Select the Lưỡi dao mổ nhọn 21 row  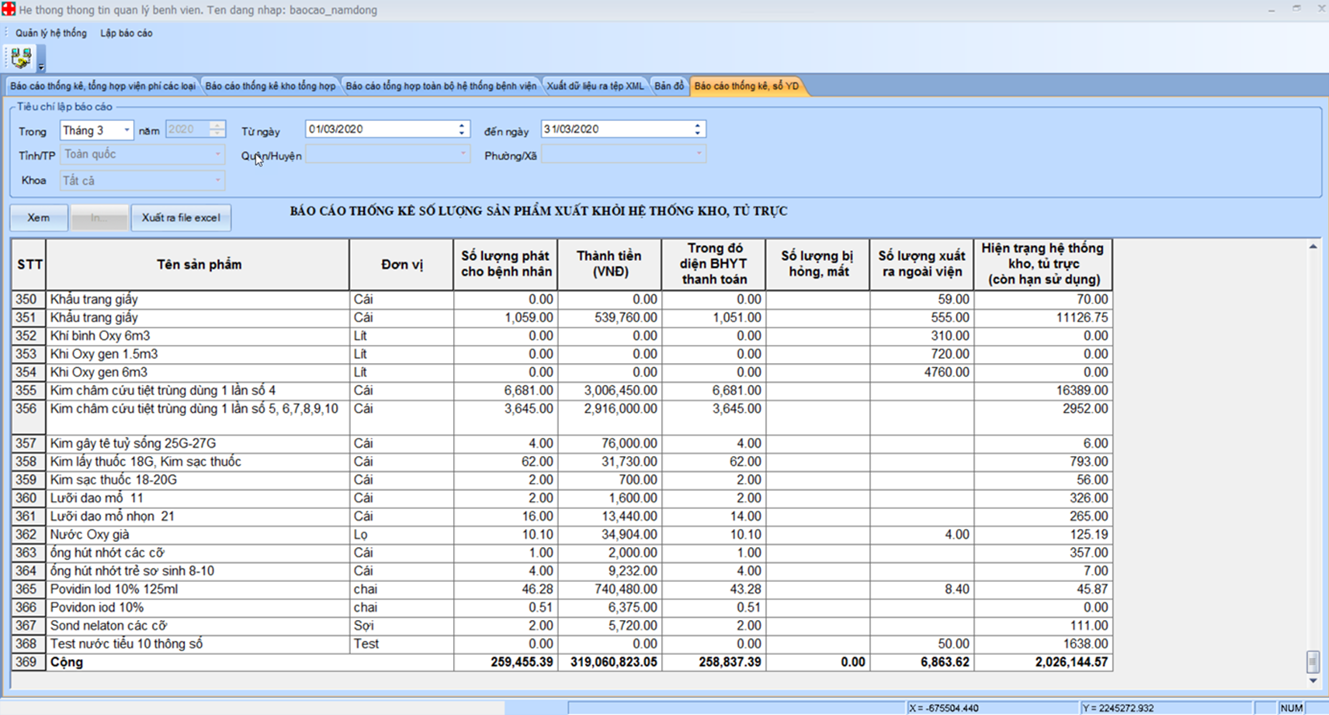point(562,516)
